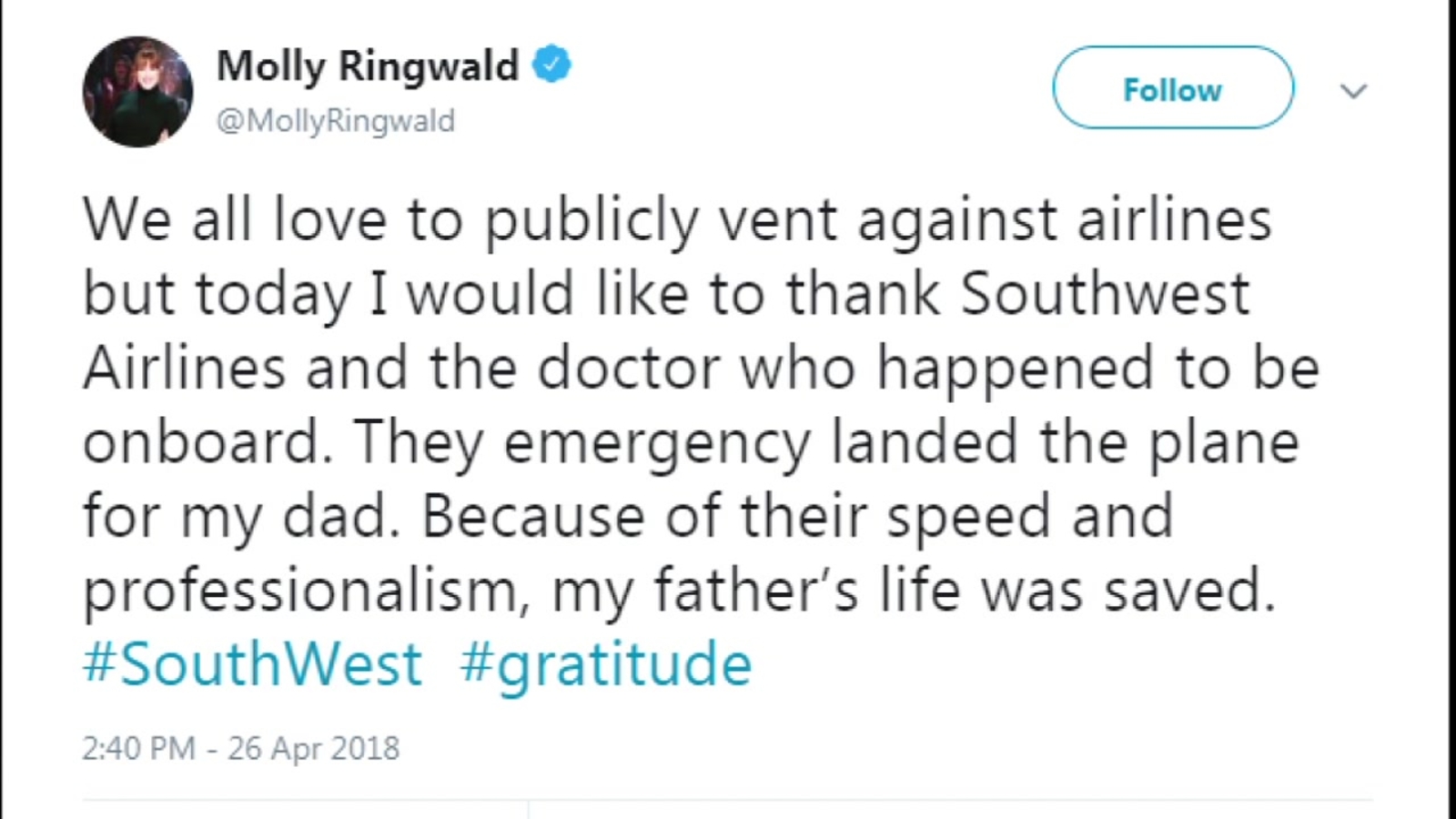The height and width of the screenshot is (819, 1456).
Task: Click Follow to follow Molly Ringwald
Action: pos(1172,88)
